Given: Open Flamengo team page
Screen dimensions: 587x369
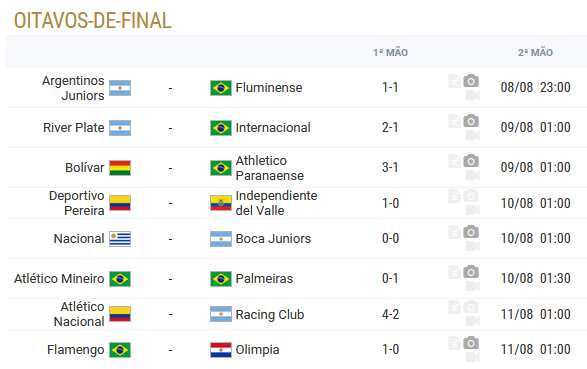Looking at the screenshot, I should pyautogui.click(x=76, y=350).
